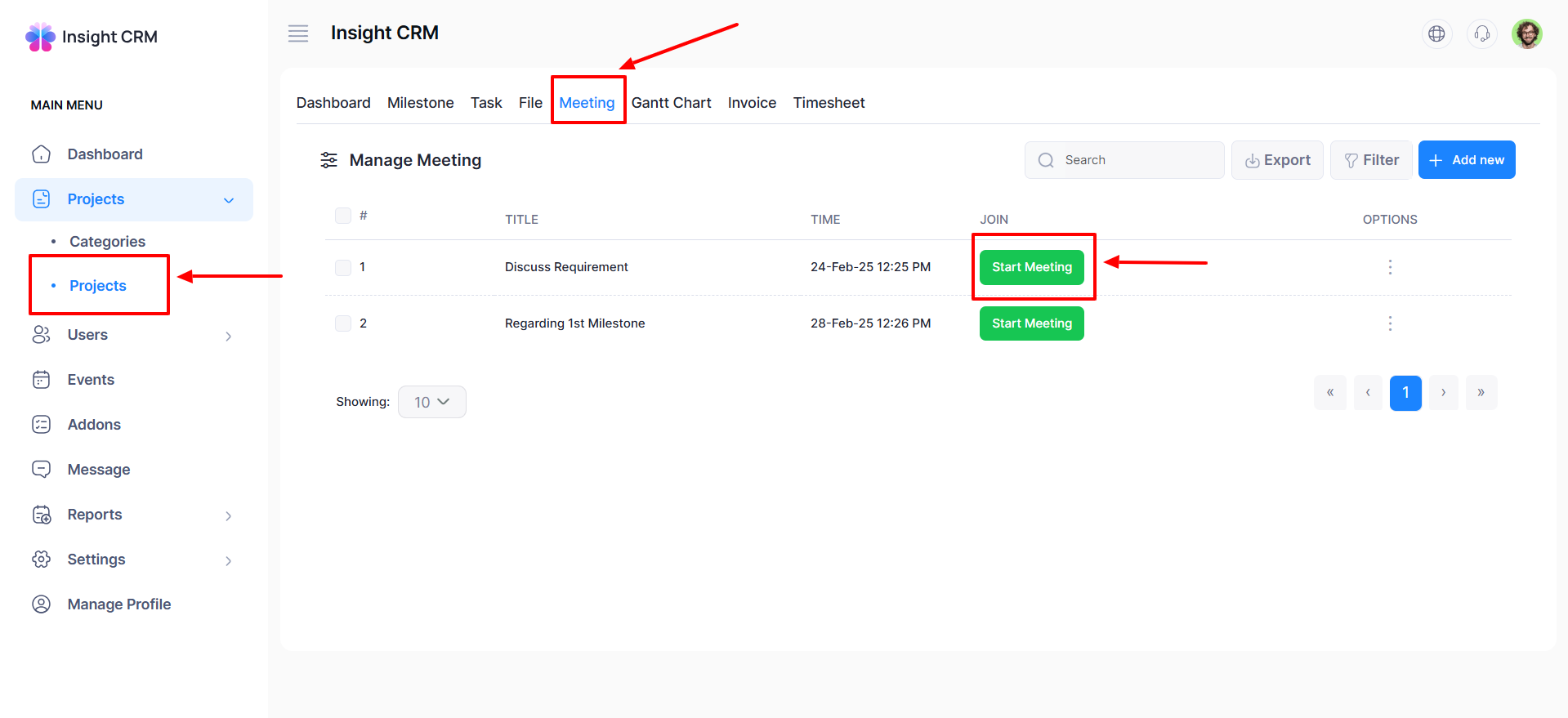Check the box for meeting row 2
This screenshot has width=1568, height=718.
pyautogui.click(x=343, y=323)
